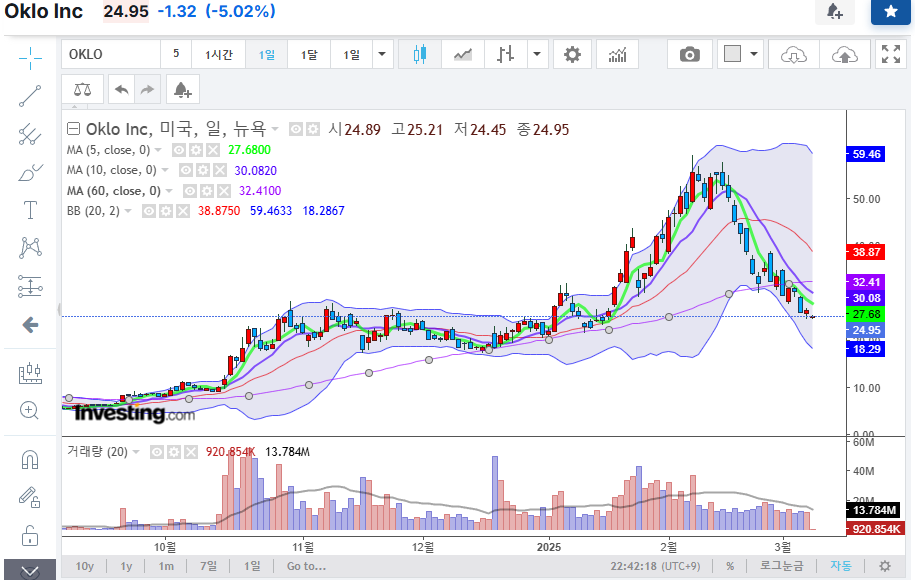The image size is (915, 580).
Task: Open the compare symbols scale icon
Action: tap(82, 89)
